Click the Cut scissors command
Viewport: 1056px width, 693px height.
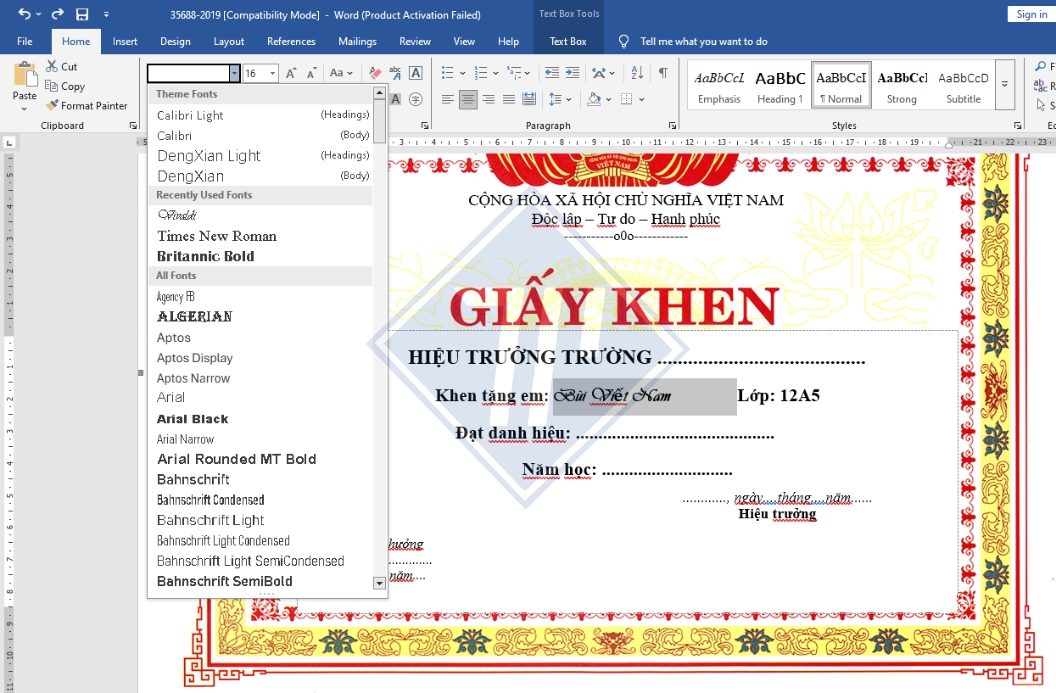tap(61, 66)
